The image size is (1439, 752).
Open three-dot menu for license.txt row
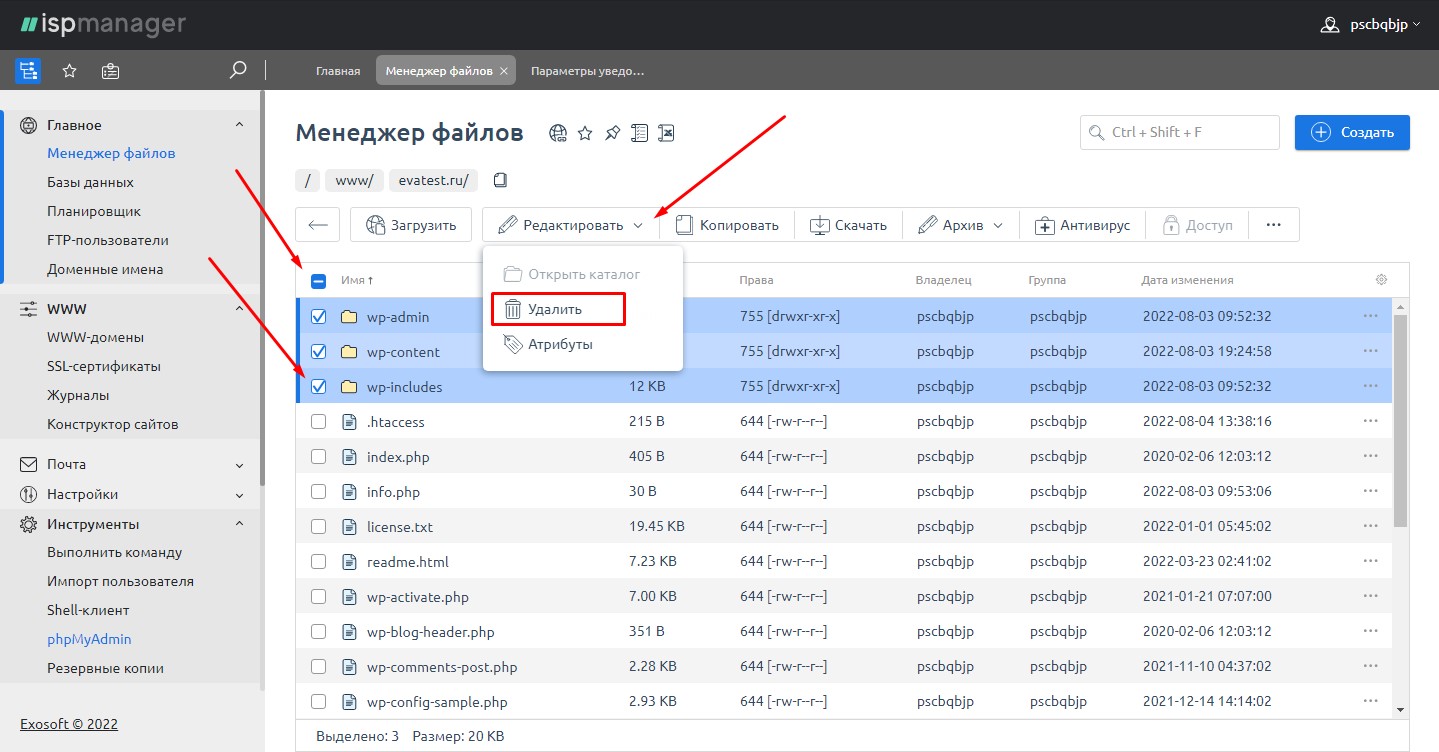(1370, 527)
